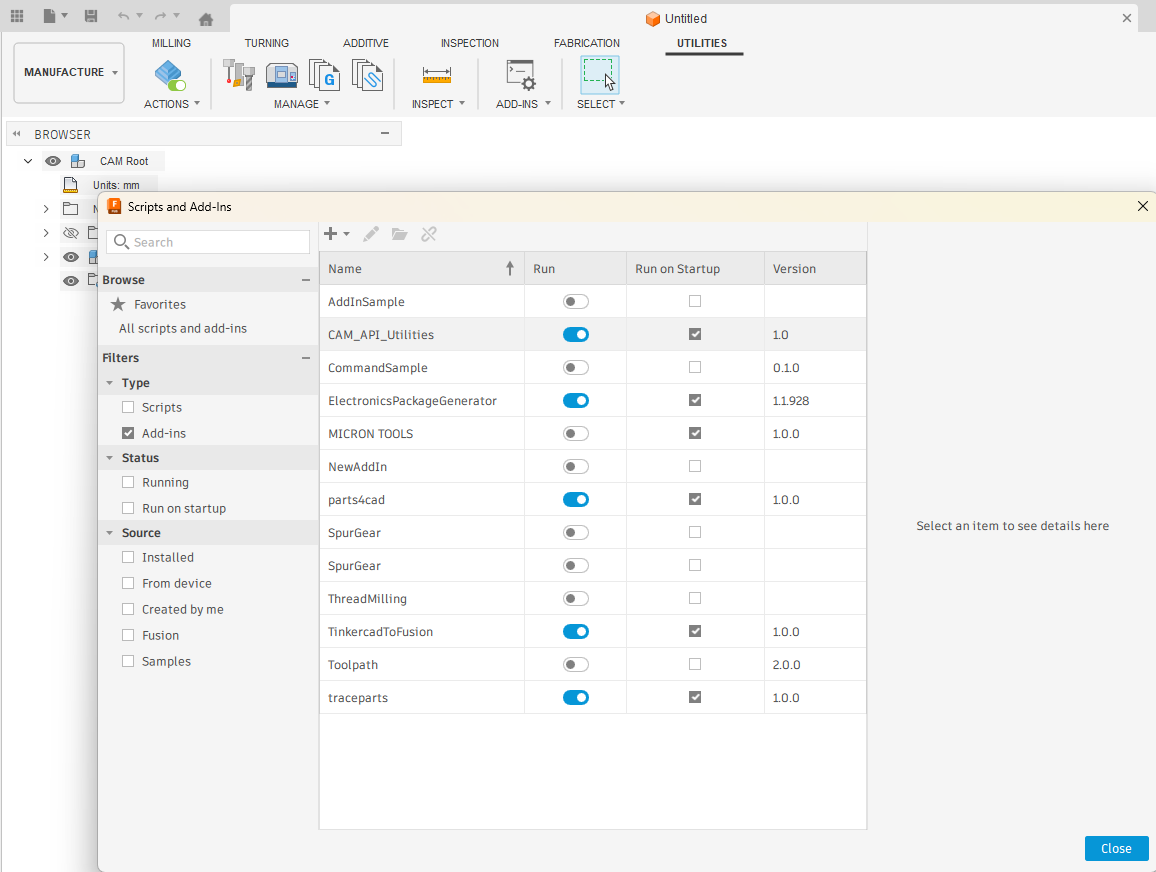Open the Tool Library icon in Manage
Viewport: 1156px width, 872px height.
[238, 74]
